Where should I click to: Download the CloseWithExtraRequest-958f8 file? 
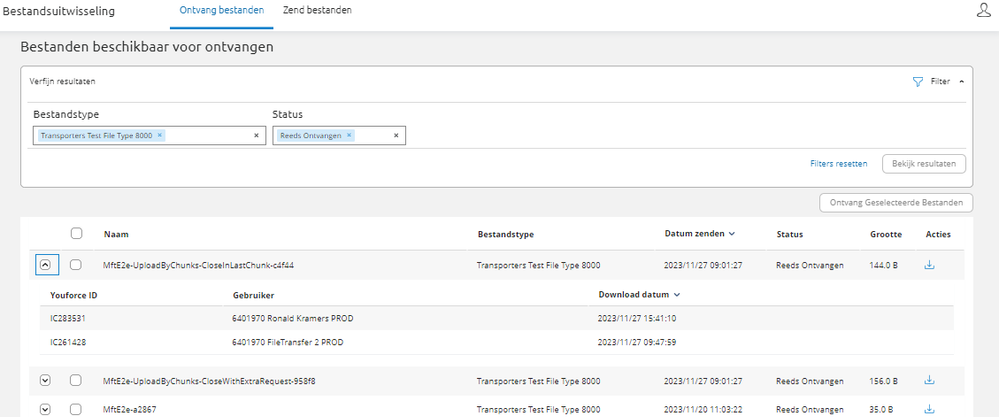click(x=929, y=381)
